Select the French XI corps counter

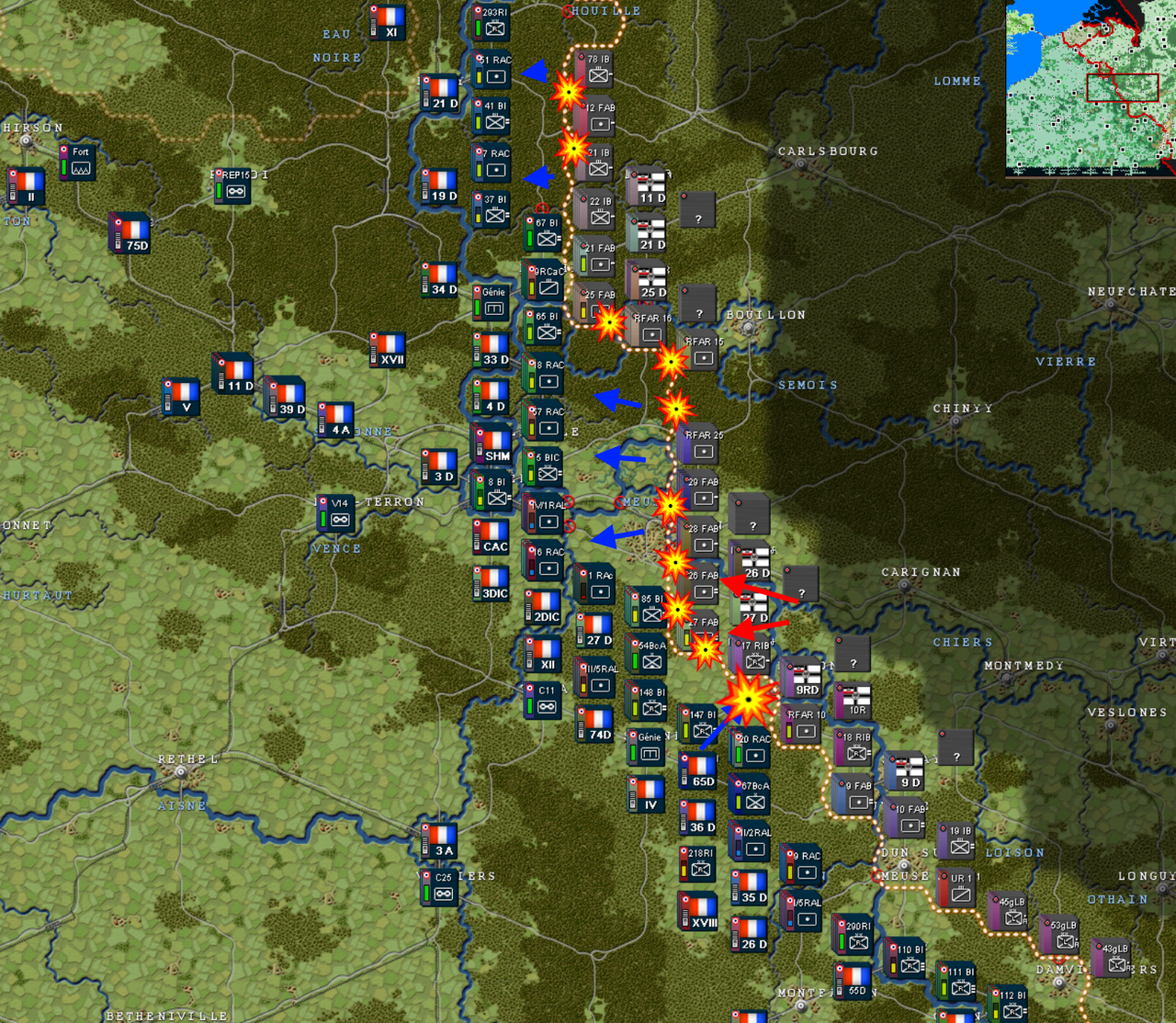point(388,22)
